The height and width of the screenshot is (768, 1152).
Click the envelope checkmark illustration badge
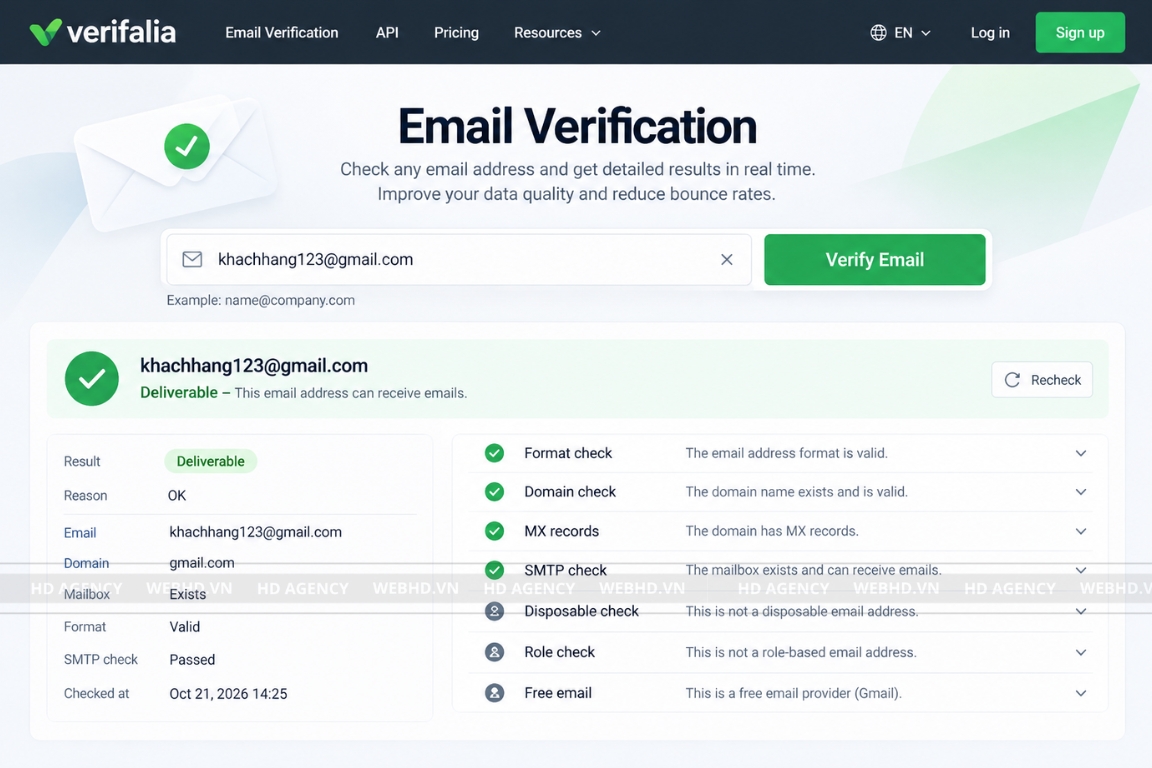pyautogui.click(x=187, y=146)
